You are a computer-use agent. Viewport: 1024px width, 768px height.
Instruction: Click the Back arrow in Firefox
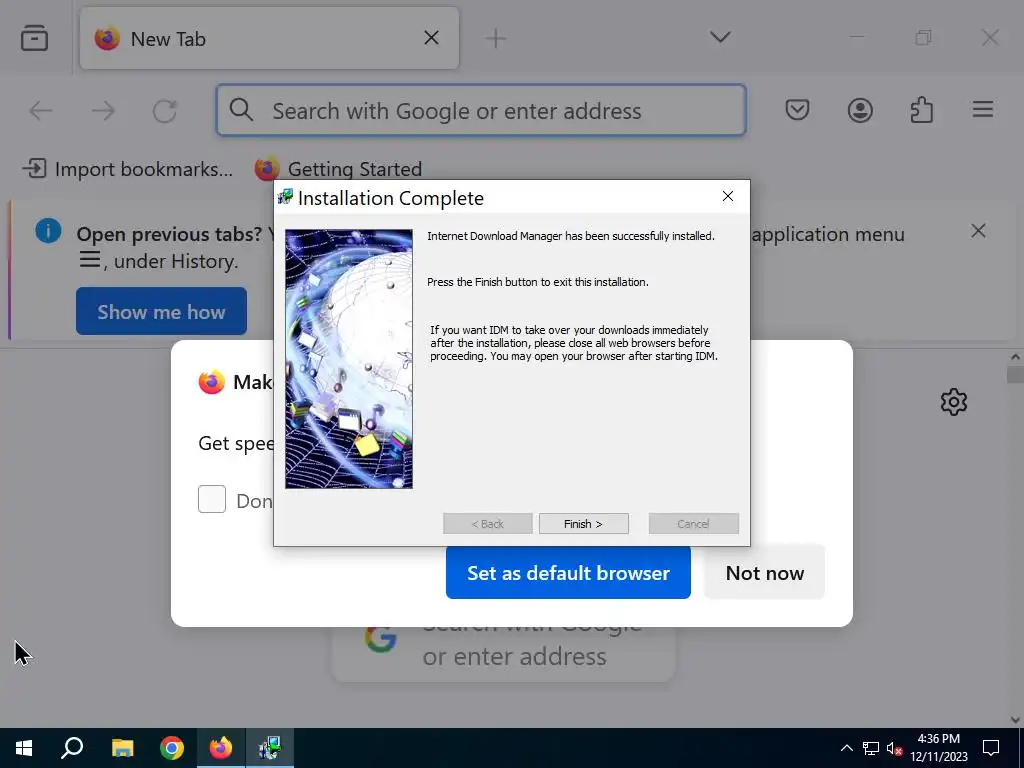[40, 110]
